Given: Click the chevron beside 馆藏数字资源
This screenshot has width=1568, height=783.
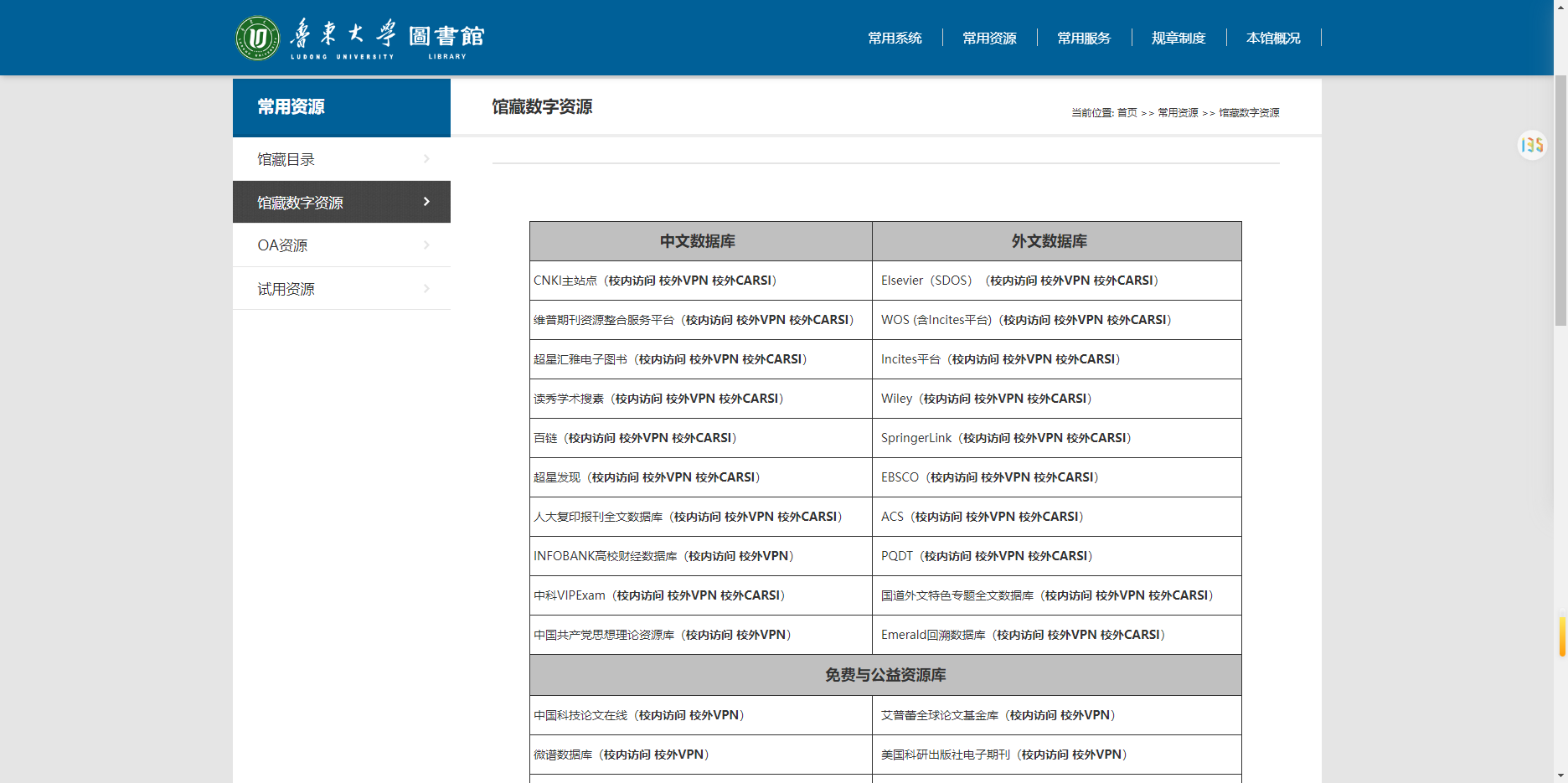Looking at the screenshot, I should click(x=426, y=202).
